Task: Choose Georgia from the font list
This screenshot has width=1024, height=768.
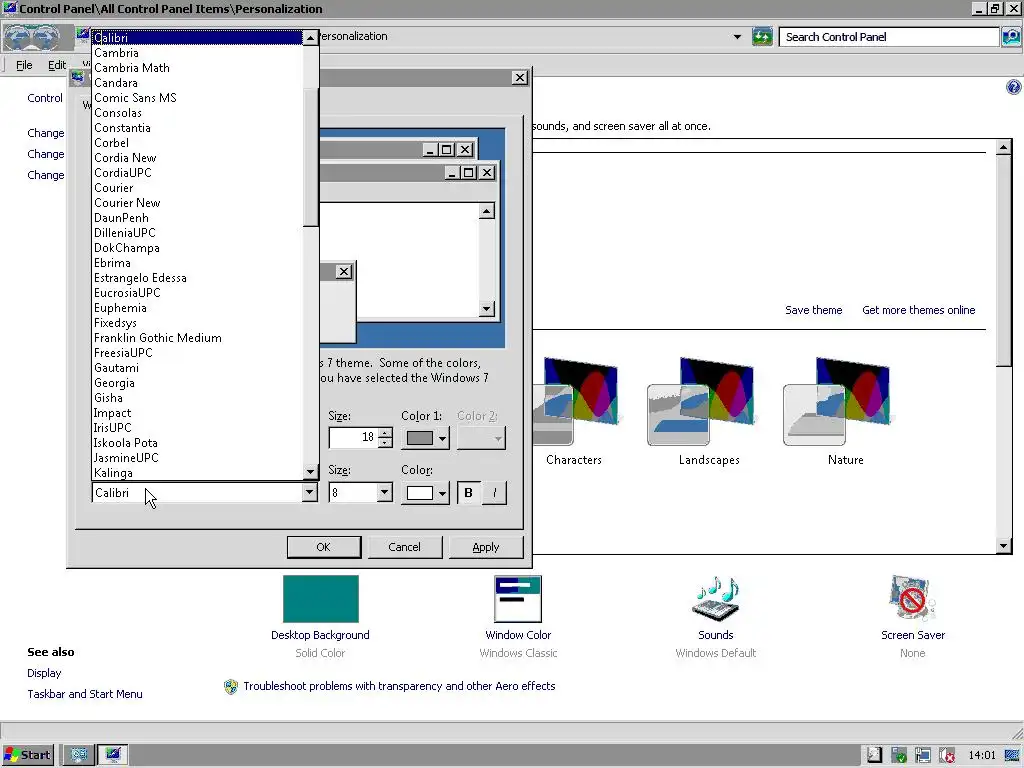Action: [197, 383]
